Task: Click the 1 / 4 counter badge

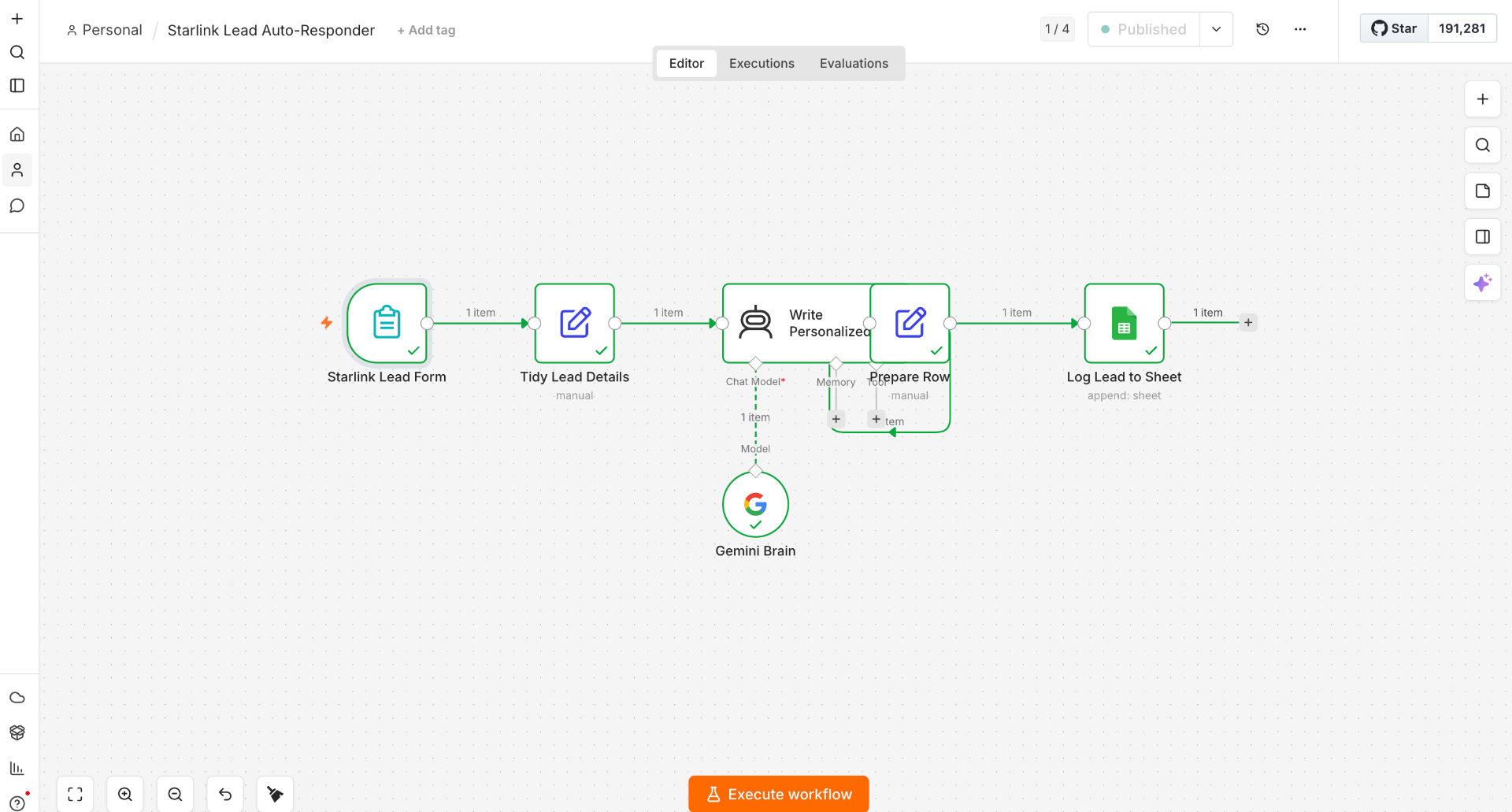Action: 1057,29
